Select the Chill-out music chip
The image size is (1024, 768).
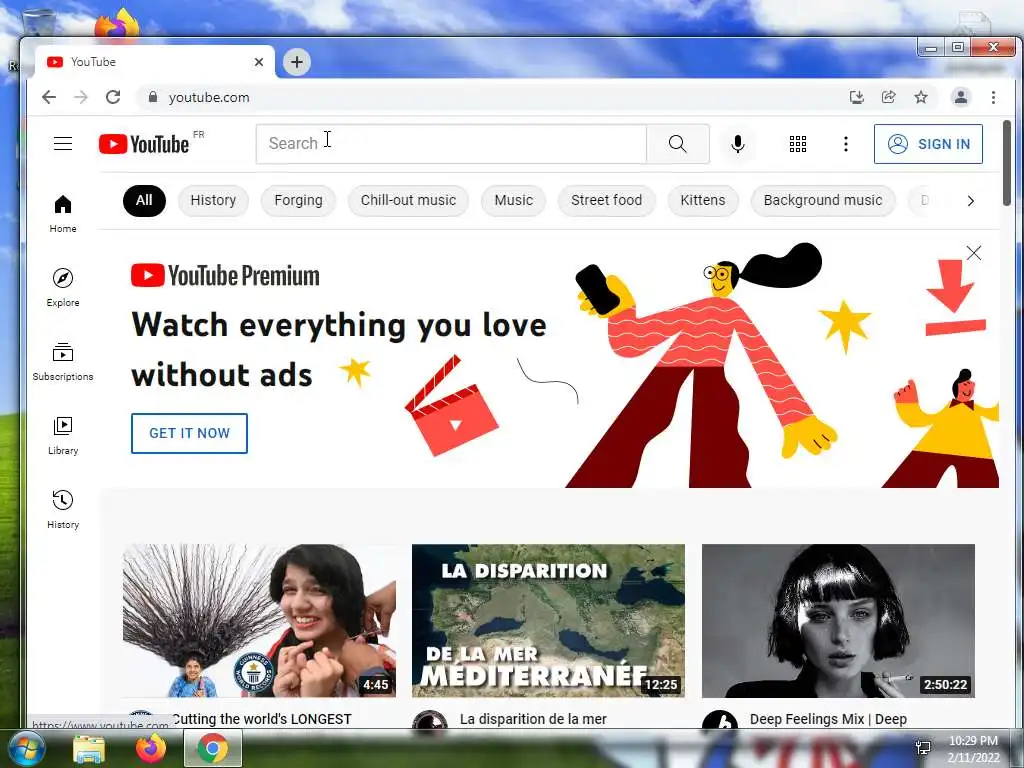tap(408, 200)
